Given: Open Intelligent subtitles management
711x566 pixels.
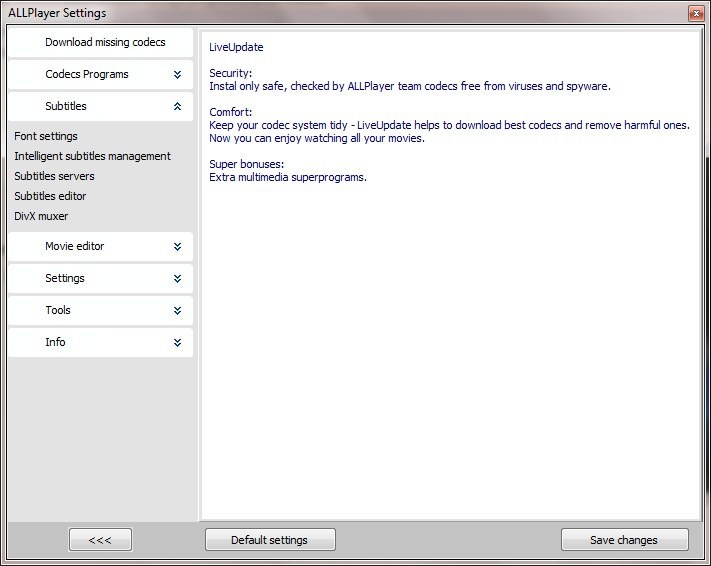Looking at the screenshot, I should tap(93, 156).
